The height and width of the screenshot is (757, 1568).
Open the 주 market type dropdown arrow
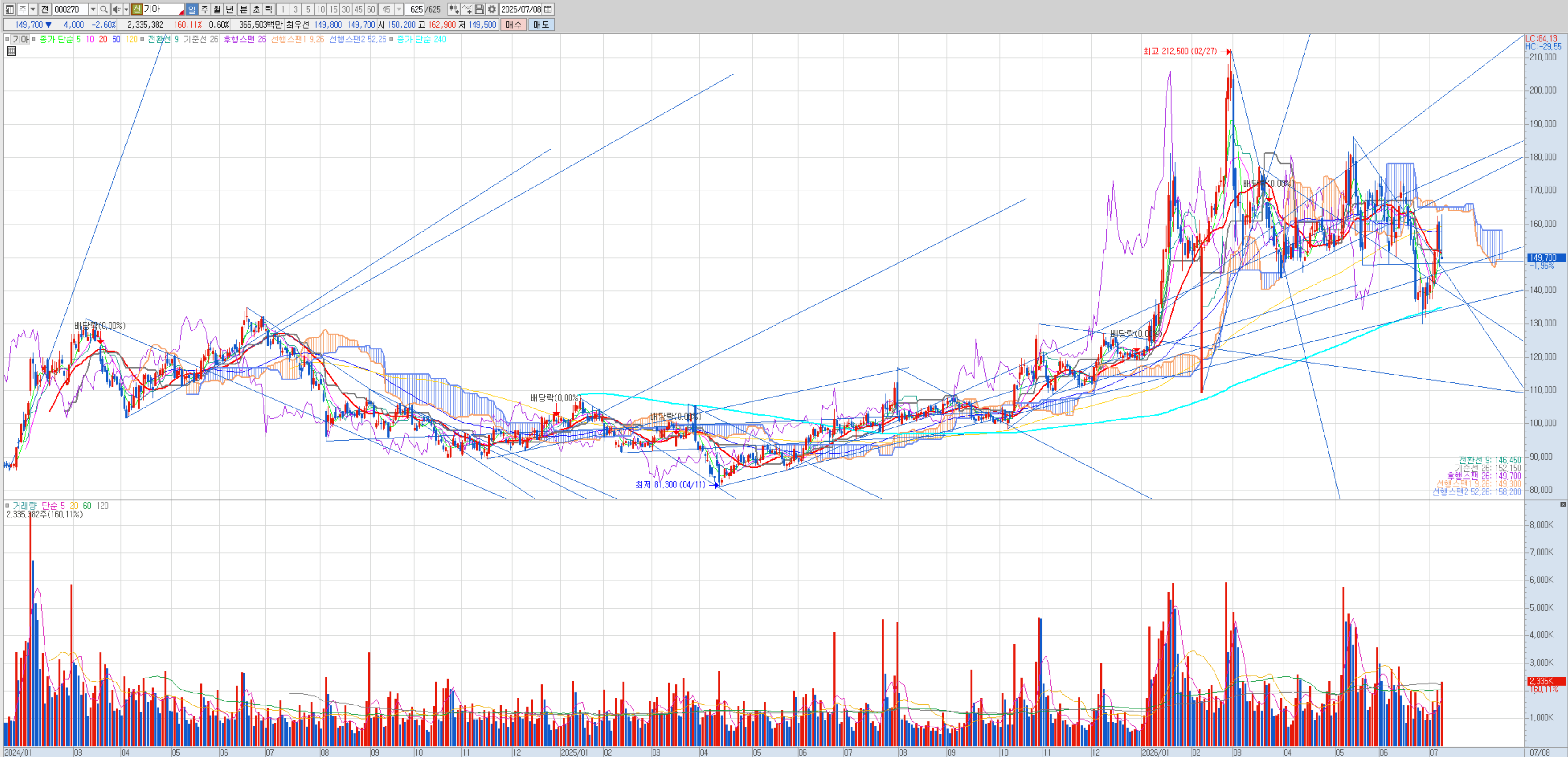[33, 9]
